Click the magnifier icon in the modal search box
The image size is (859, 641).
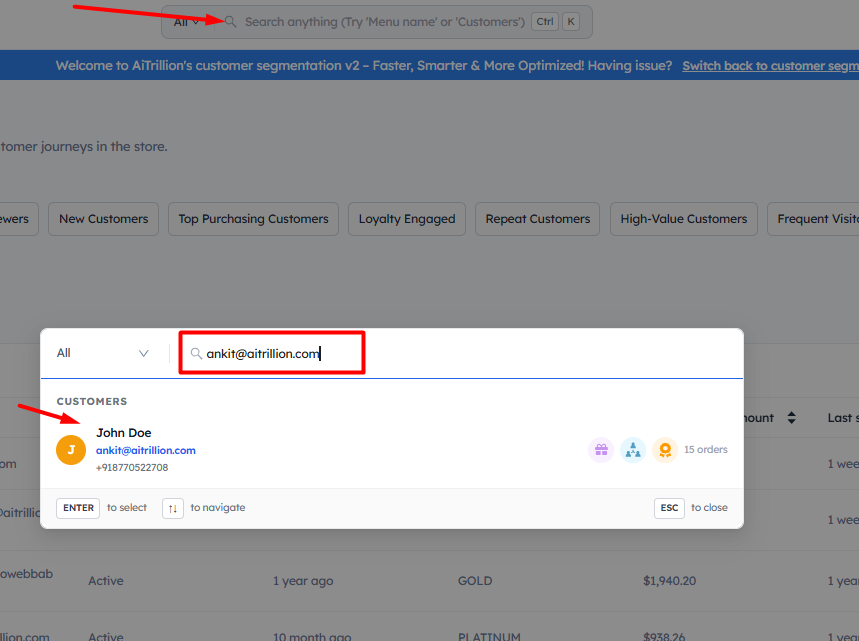[x=197, y=353]
